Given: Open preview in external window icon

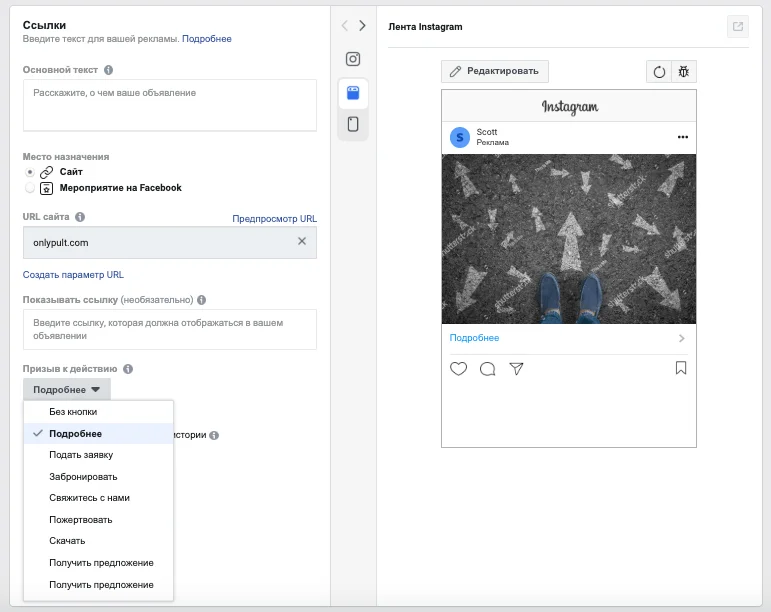Looking at the screenshot, I should pyautogui.click(x=738, y=27).
